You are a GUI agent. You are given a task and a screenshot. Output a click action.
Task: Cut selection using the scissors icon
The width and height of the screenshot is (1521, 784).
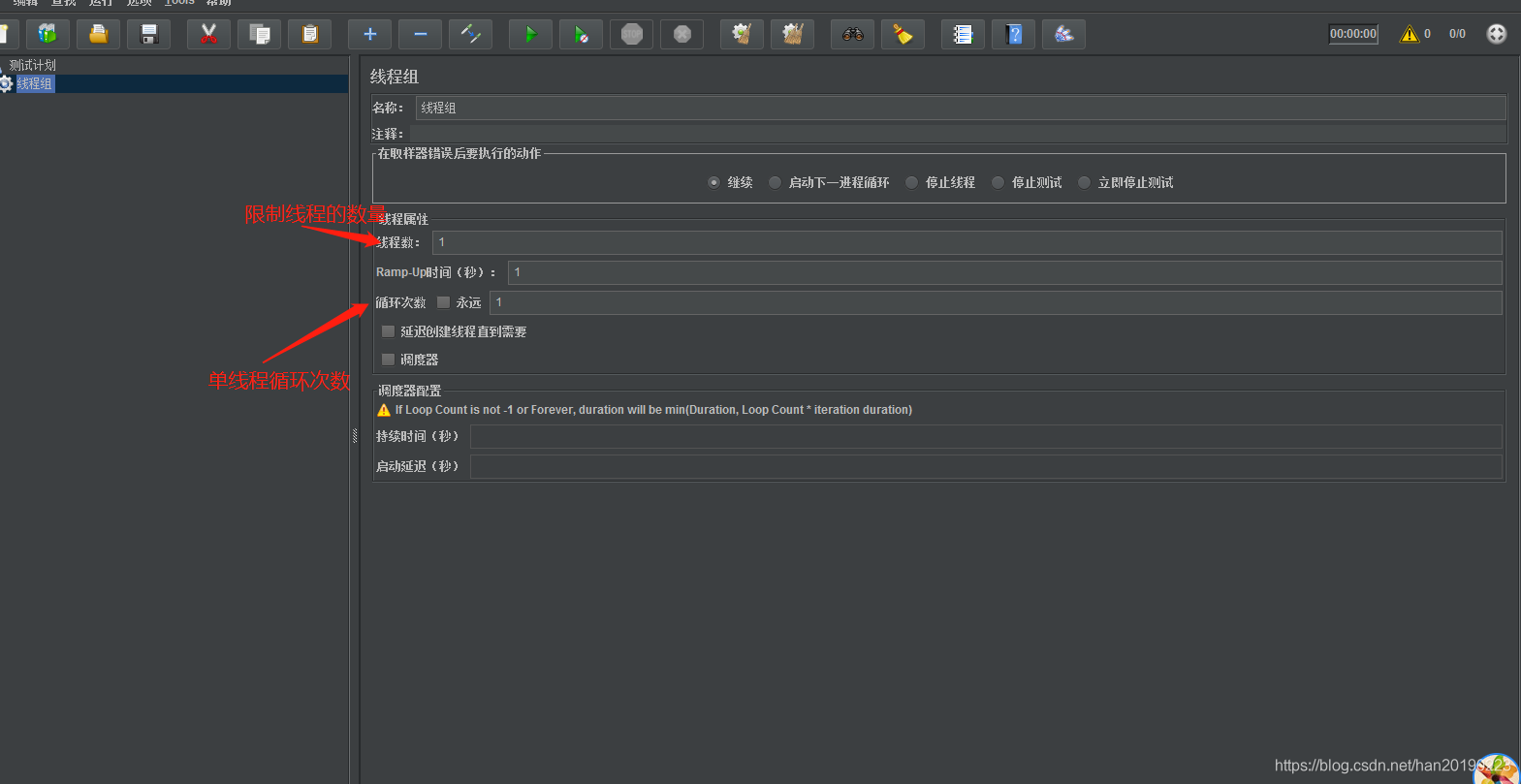208,34
